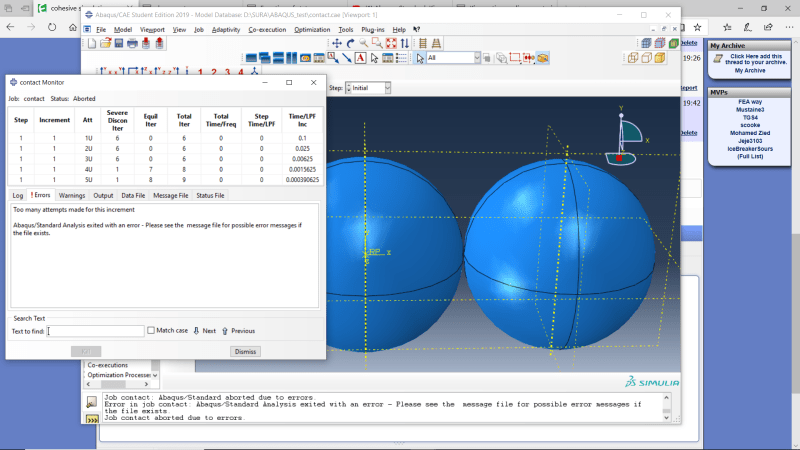This screenshot has height=450, width=800.
Task: Click the Cascade viewports icon
Action: coord(264,58)
